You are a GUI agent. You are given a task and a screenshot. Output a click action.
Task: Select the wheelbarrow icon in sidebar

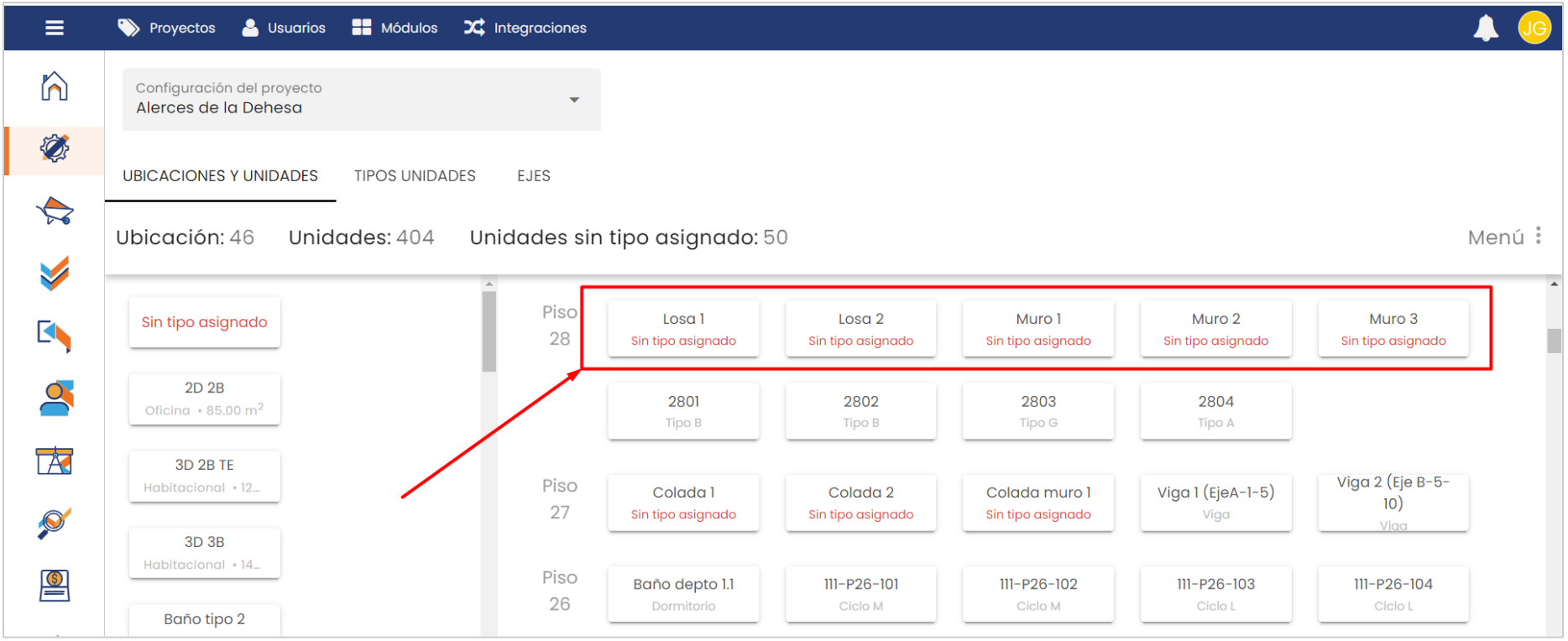55,211
